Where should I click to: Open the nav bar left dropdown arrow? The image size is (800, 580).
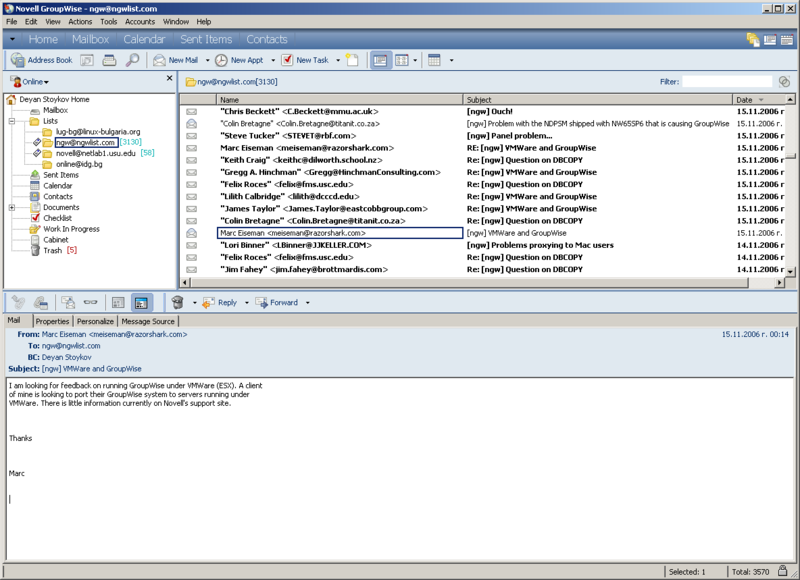(12, 39)
